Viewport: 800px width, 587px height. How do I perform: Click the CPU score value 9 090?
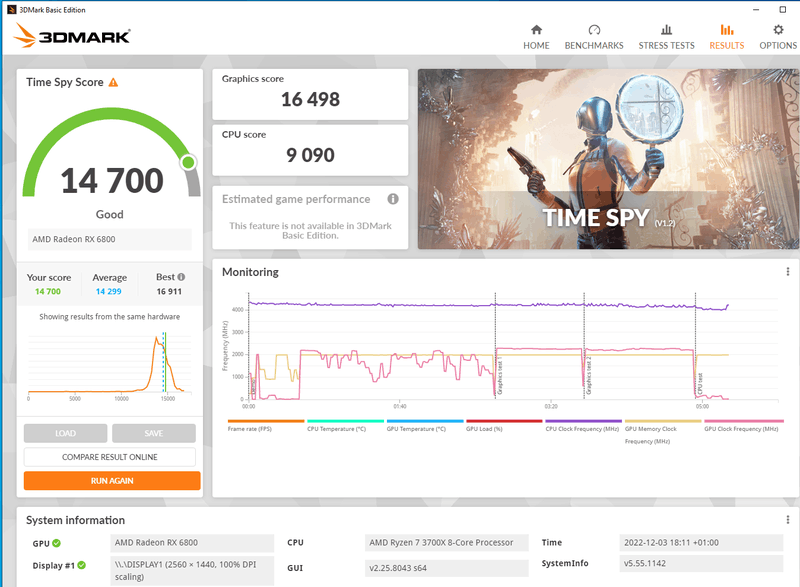pyautogui.click(x=310, y=155)
